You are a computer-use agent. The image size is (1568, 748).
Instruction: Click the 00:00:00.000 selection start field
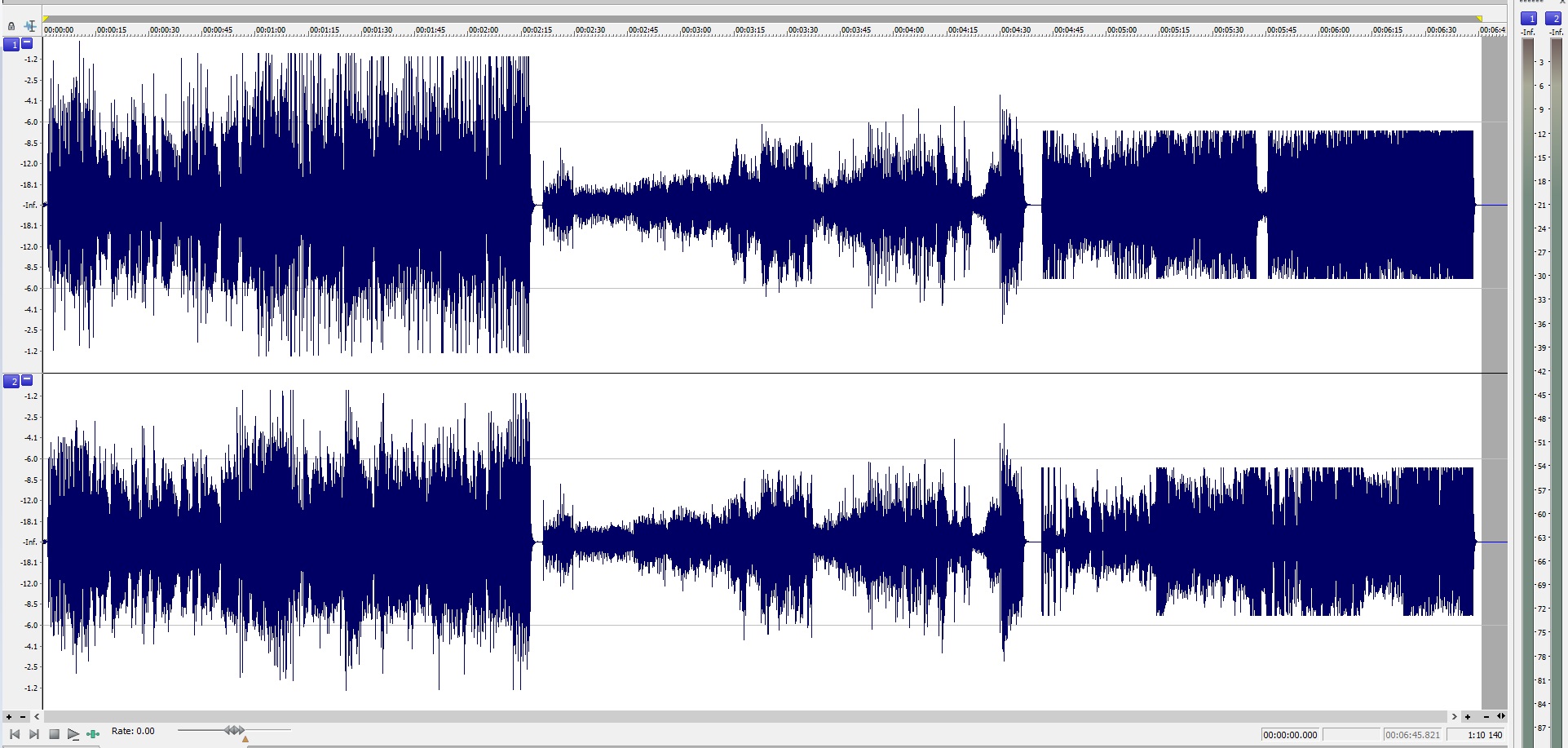[x=1290, y=735]
